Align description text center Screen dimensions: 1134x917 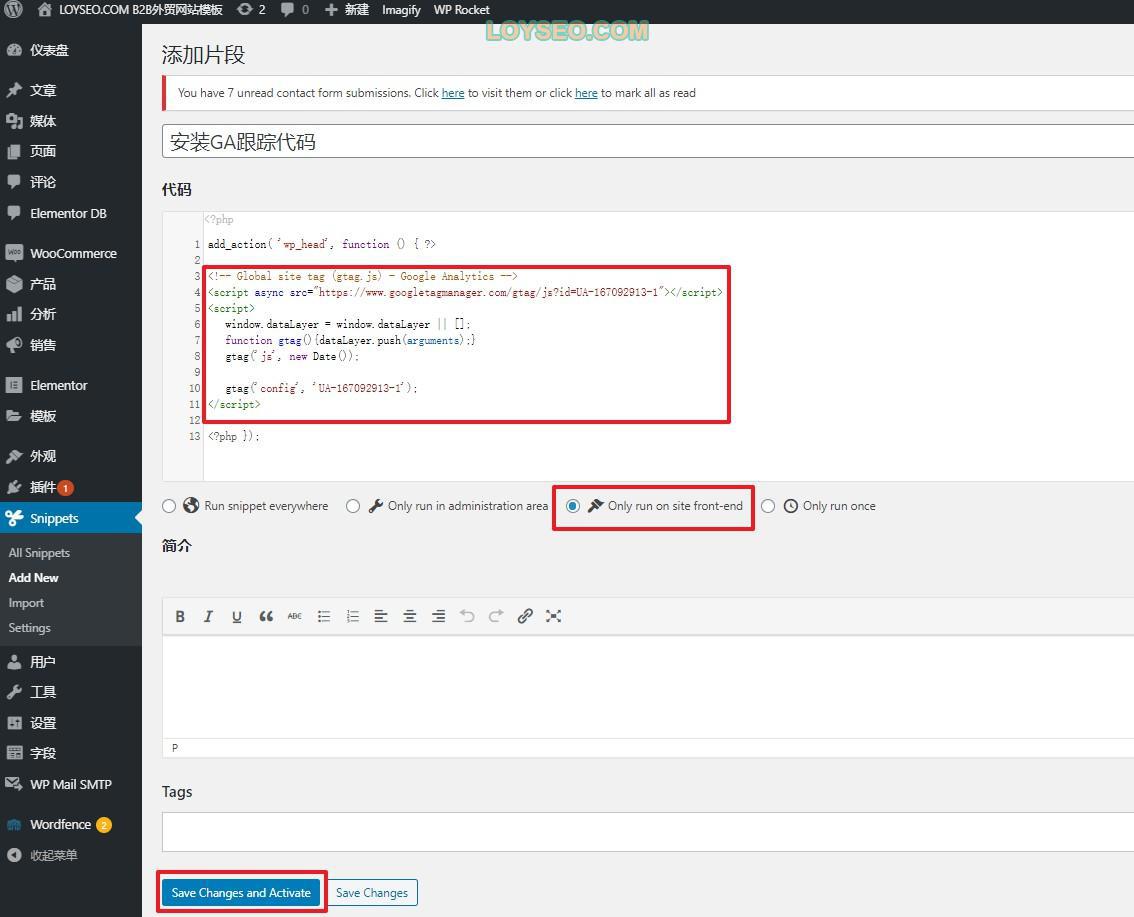pos(409,616)
